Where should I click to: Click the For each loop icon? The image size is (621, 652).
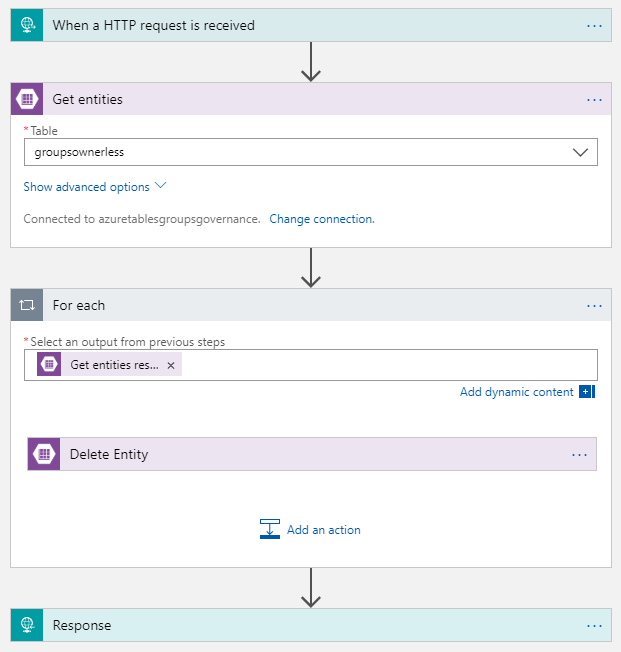[27, 305]
